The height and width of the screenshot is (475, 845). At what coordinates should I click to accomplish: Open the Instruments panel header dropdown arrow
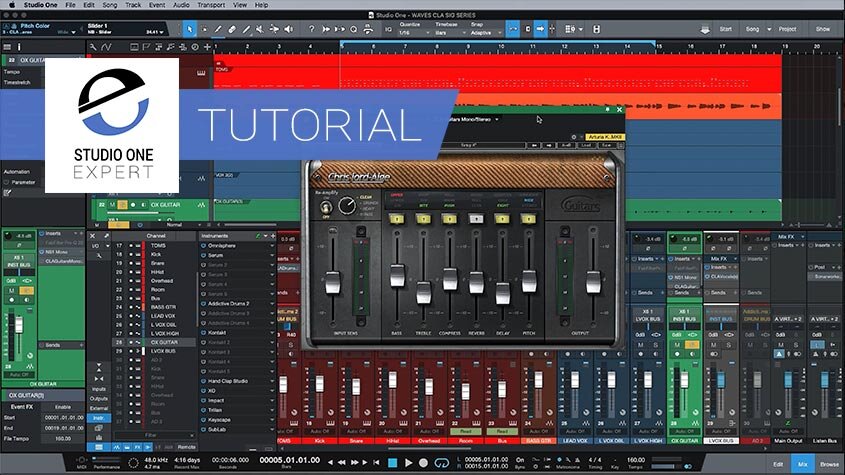265,236
